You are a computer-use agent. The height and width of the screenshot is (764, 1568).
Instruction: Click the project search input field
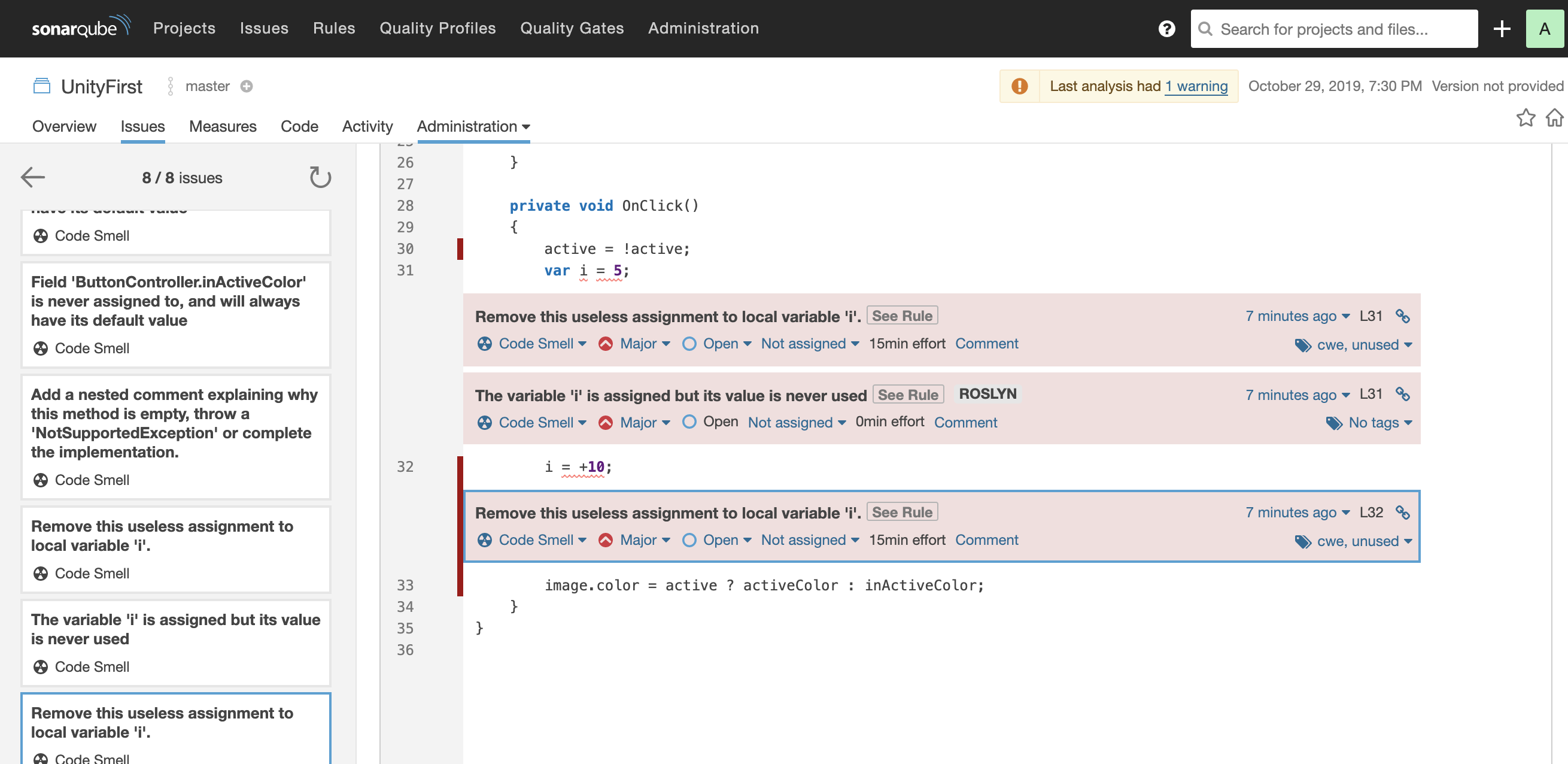click(1333, 29)
